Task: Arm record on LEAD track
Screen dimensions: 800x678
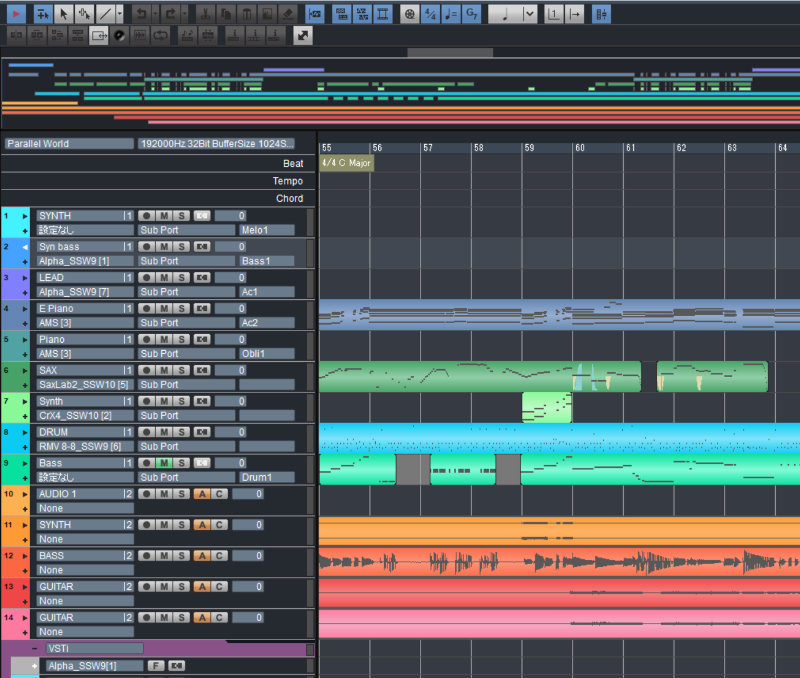Action: coord(146,278)
